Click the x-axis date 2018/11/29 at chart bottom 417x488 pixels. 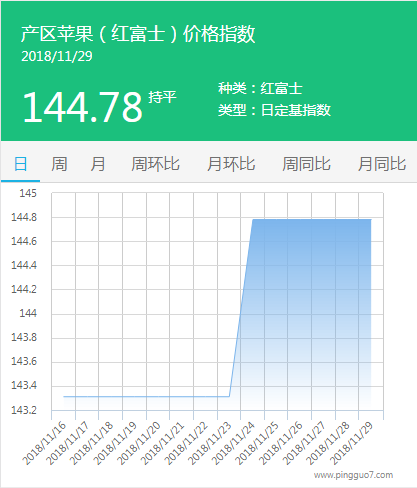352,443
